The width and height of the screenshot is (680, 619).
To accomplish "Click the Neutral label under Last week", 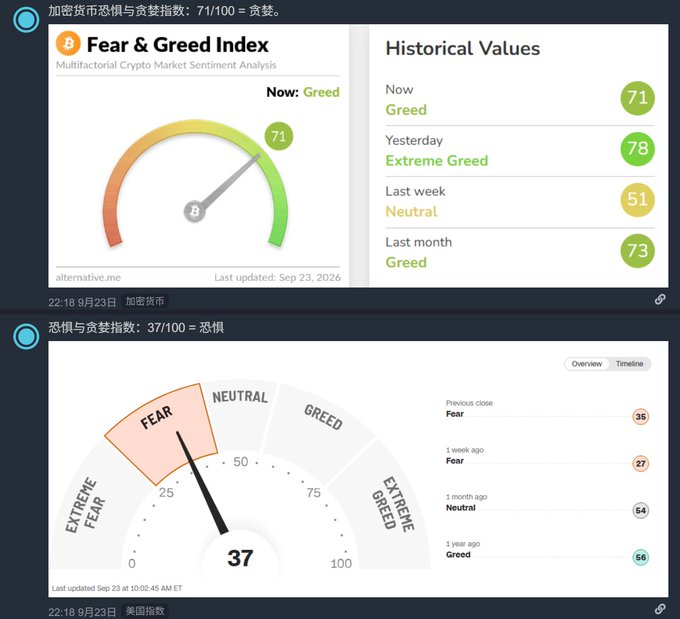I will [x=411, y=212].
